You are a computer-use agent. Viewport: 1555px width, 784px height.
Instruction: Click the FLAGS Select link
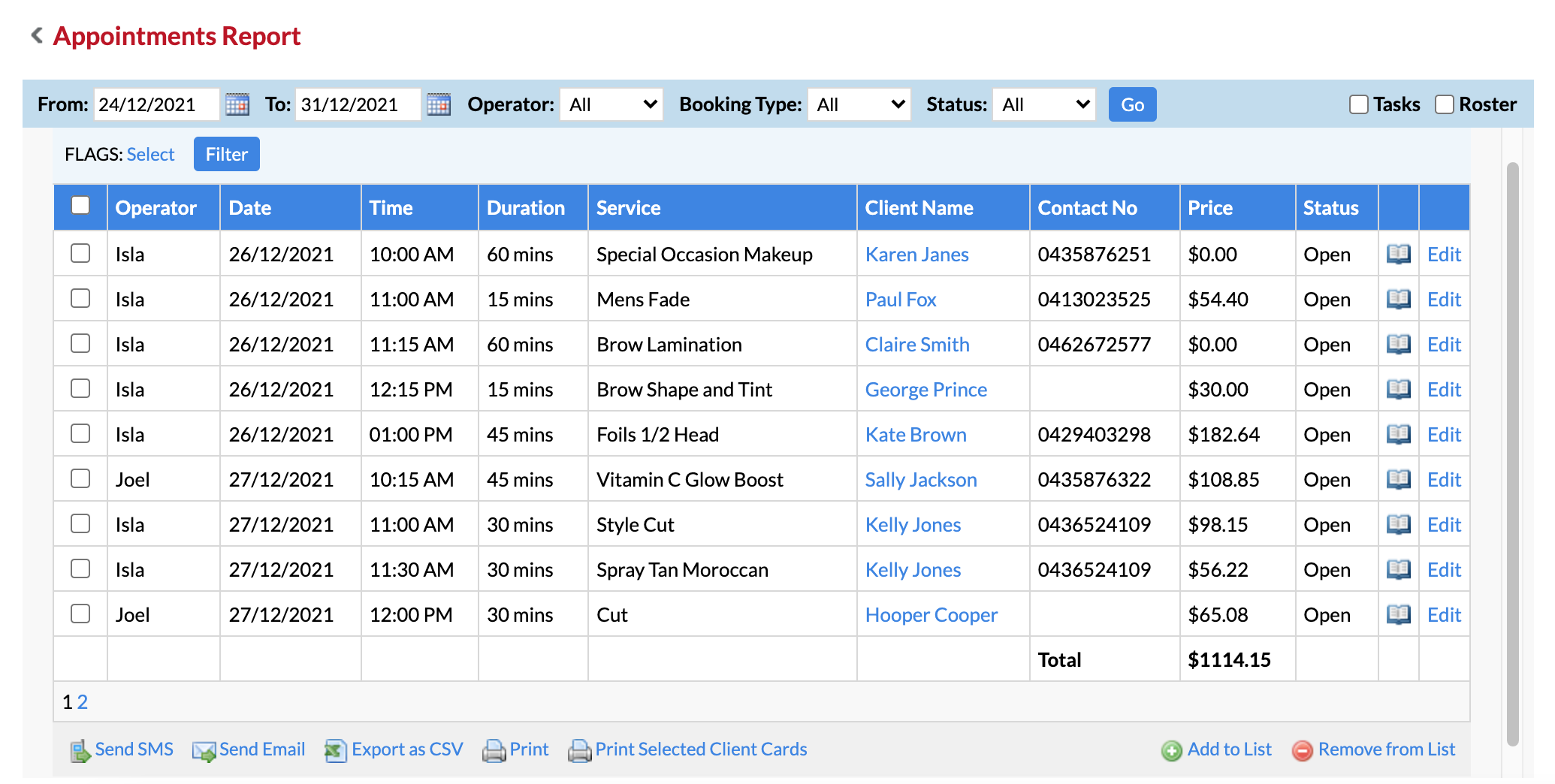point(150,154)
